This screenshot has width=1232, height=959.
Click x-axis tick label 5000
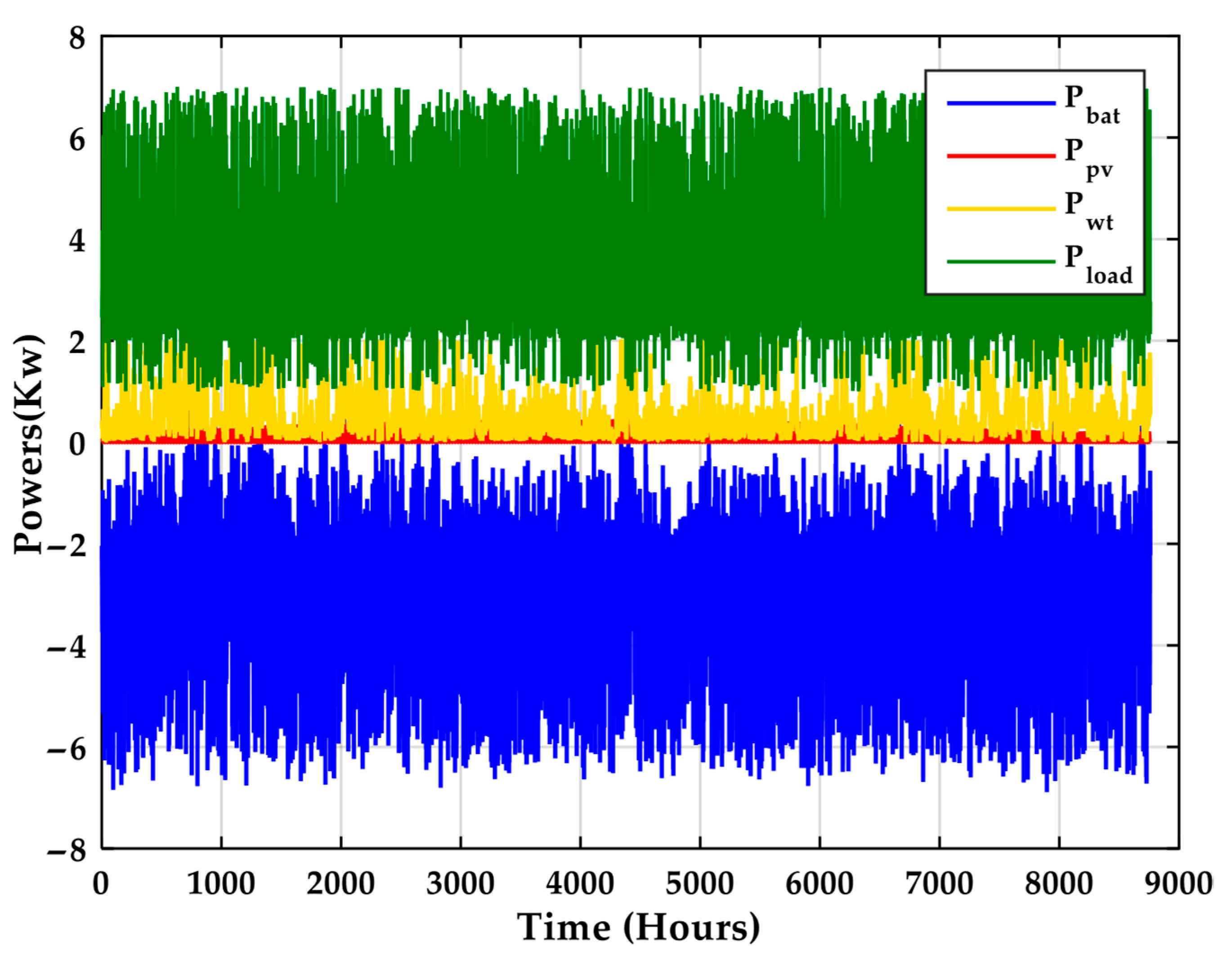699,883
